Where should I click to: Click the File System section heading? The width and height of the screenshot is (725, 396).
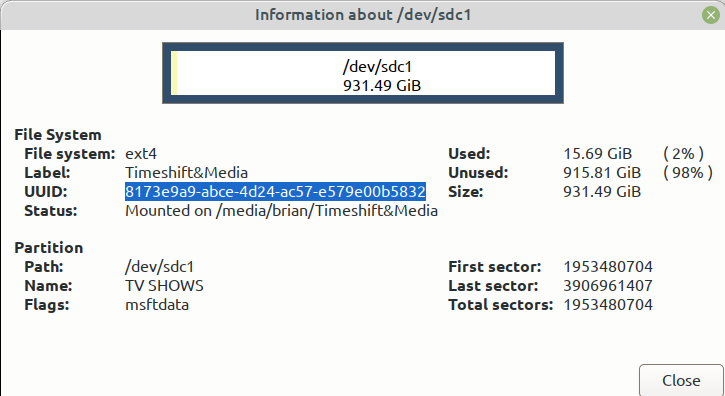58,135
